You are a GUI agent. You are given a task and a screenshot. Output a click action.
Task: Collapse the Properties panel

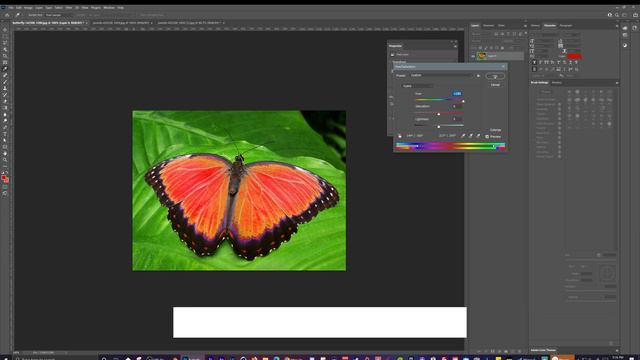(452, 42)
